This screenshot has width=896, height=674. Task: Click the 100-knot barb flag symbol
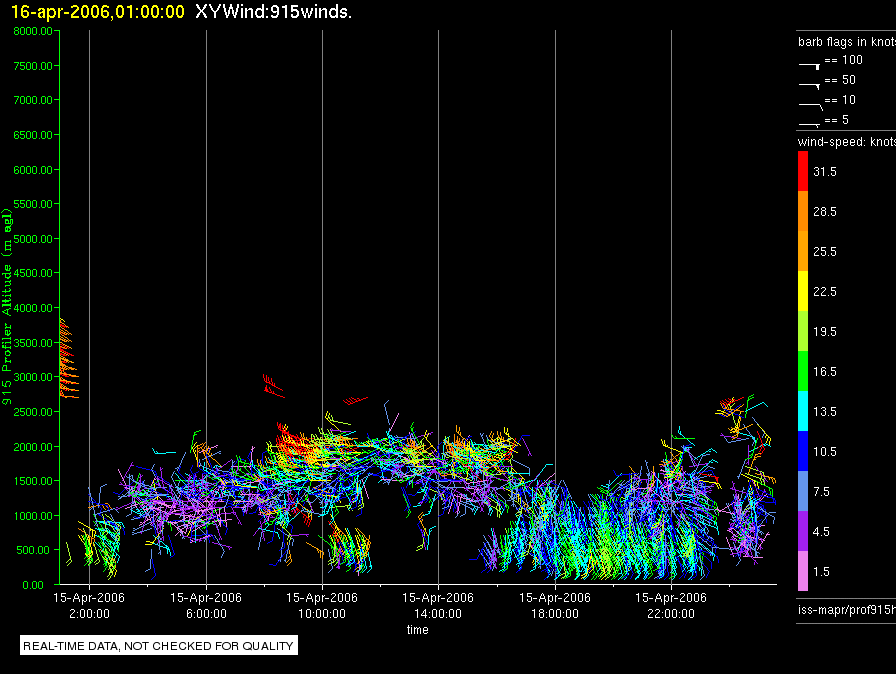pos(810,66)
